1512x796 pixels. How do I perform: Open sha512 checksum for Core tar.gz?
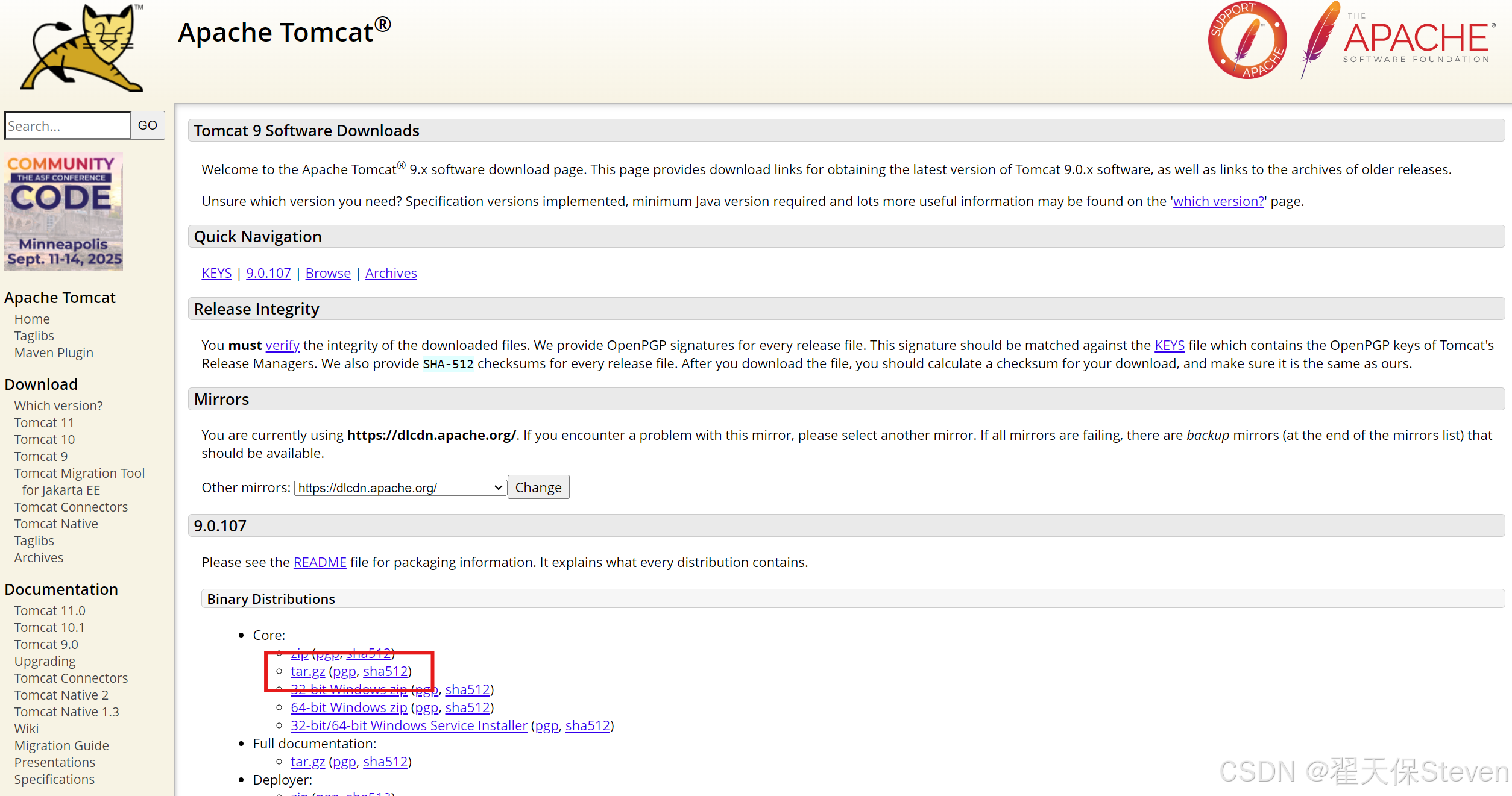[385, 671]
